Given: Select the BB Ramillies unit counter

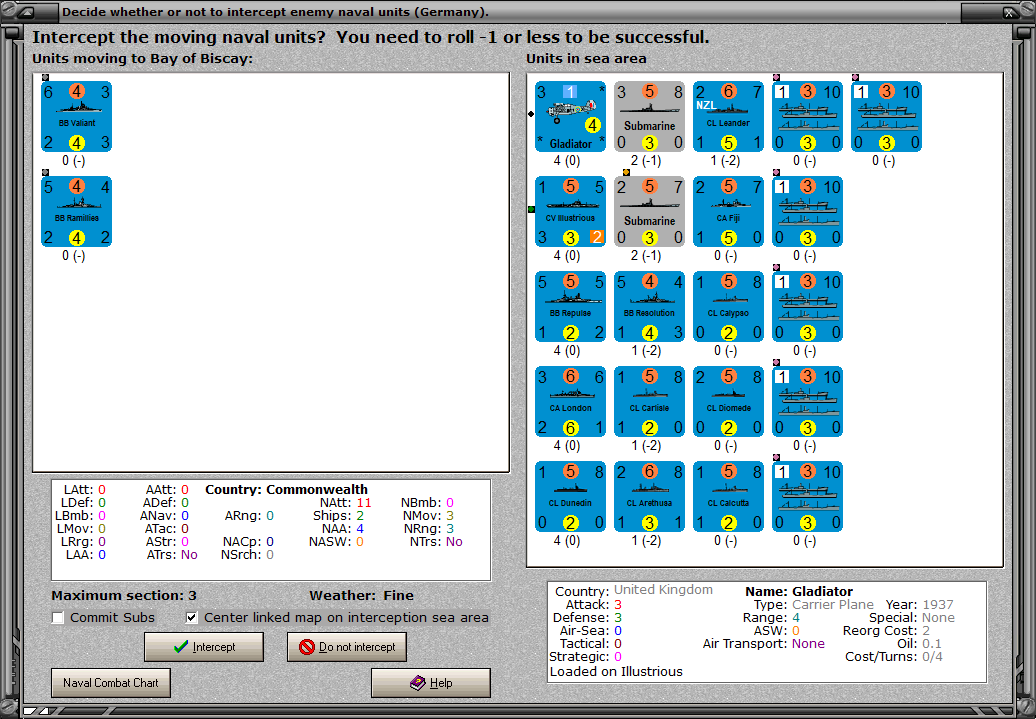Looking at the screenshot, I should point(77,212).
